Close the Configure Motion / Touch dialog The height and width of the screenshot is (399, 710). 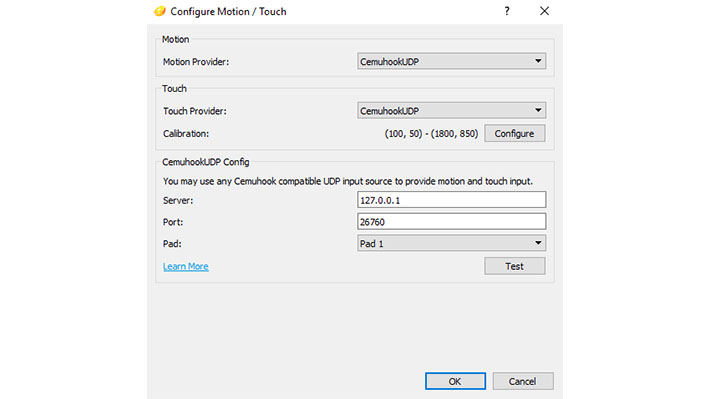point(544,11)
